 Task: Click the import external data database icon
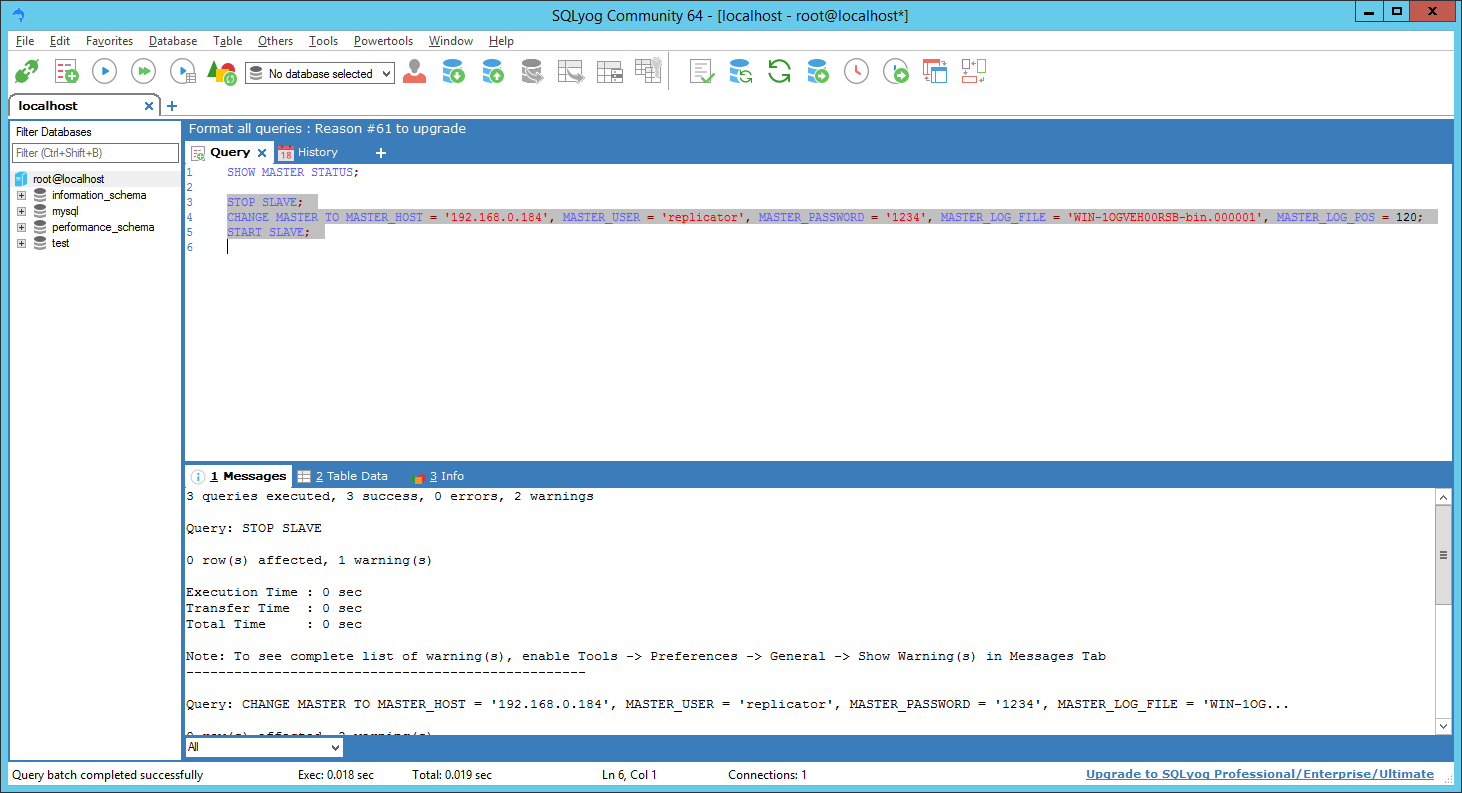tap(454, 72)
